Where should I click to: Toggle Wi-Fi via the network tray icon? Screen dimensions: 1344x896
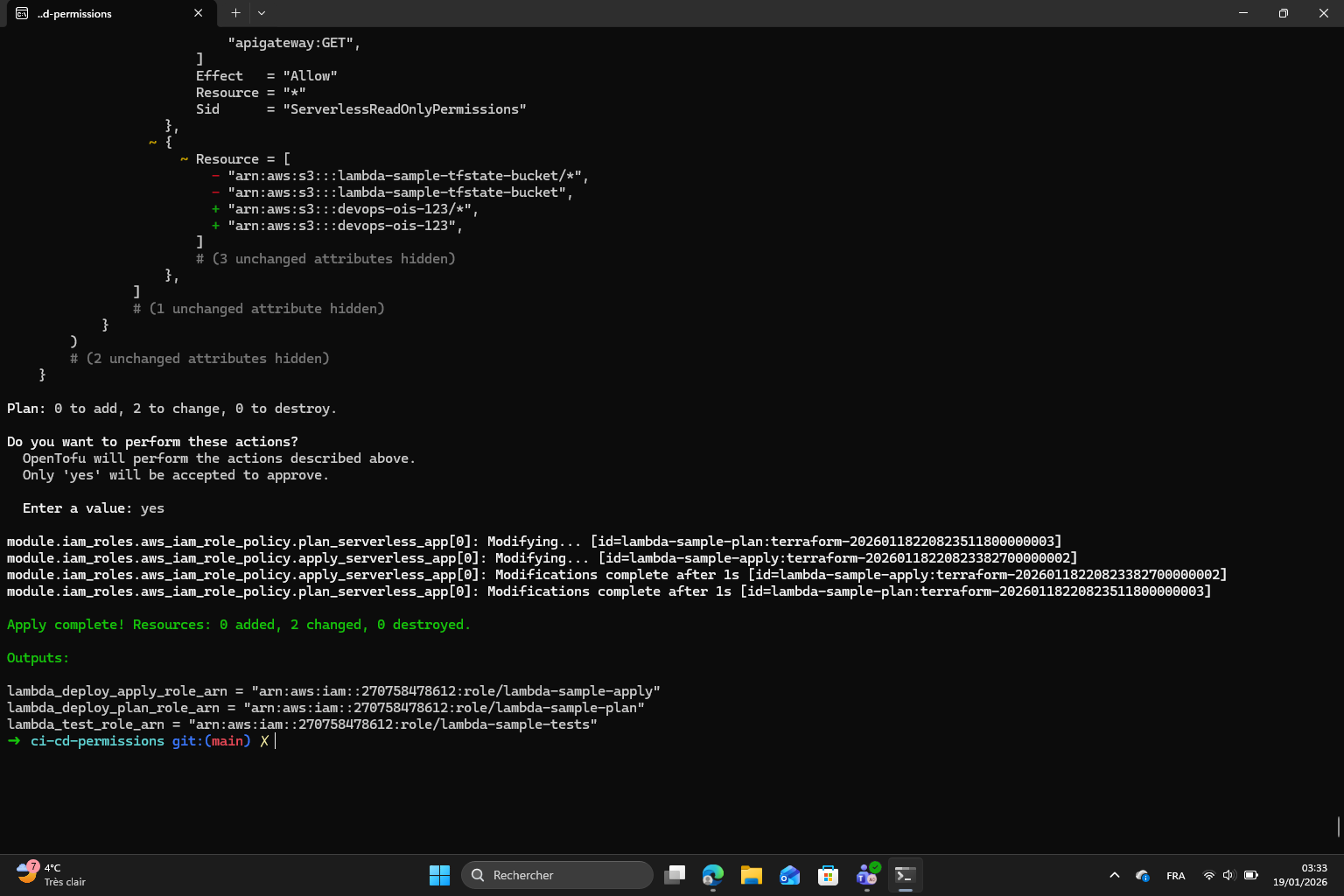pyautogui.click(x=1209, y=874)
